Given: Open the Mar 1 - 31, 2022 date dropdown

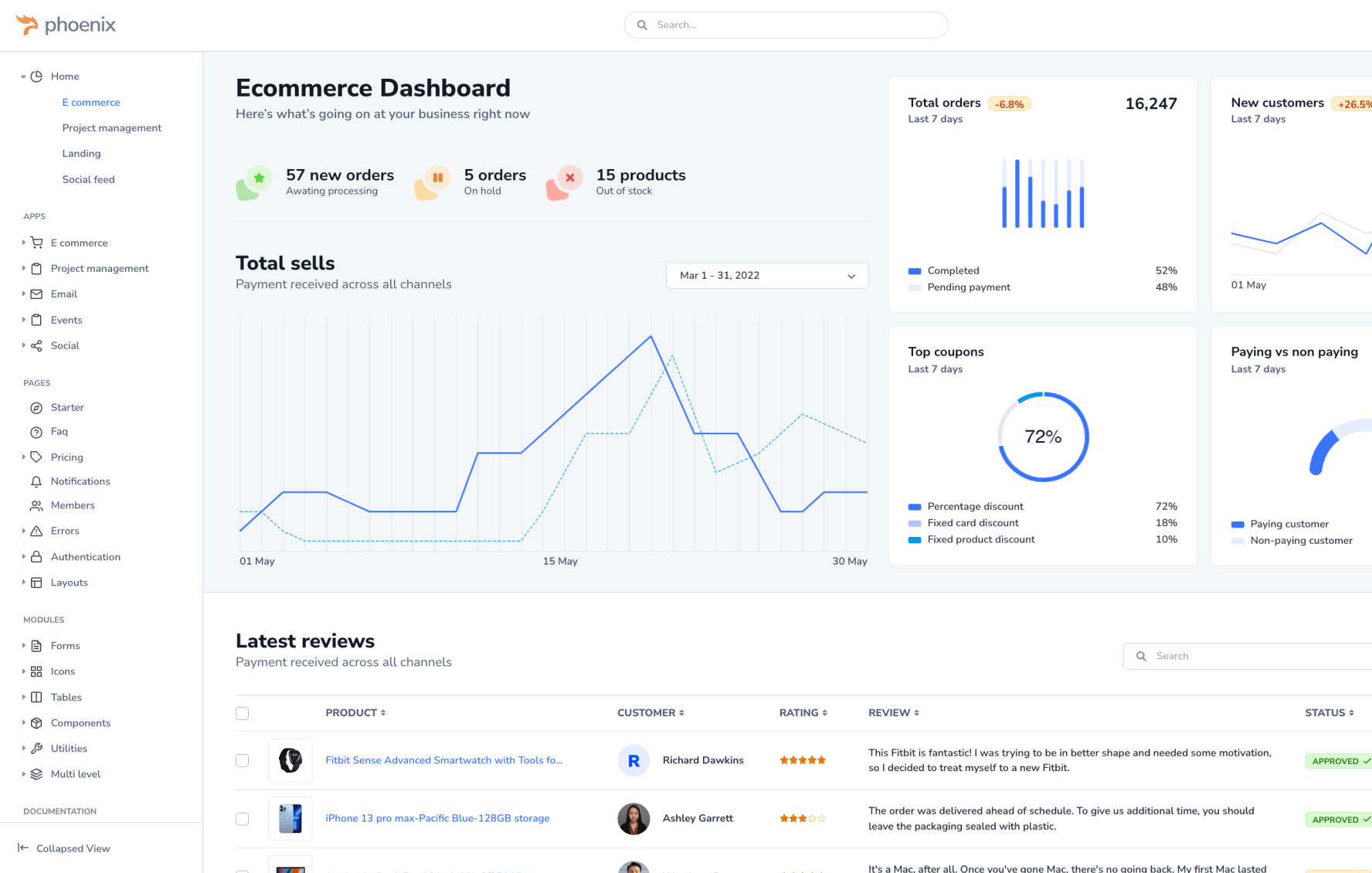Looking at the screenshot, I should point(766,276).
